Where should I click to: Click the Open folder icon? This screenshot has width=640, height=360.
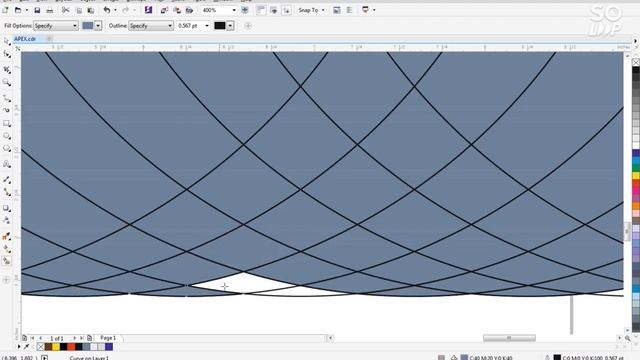pos(18,10)
